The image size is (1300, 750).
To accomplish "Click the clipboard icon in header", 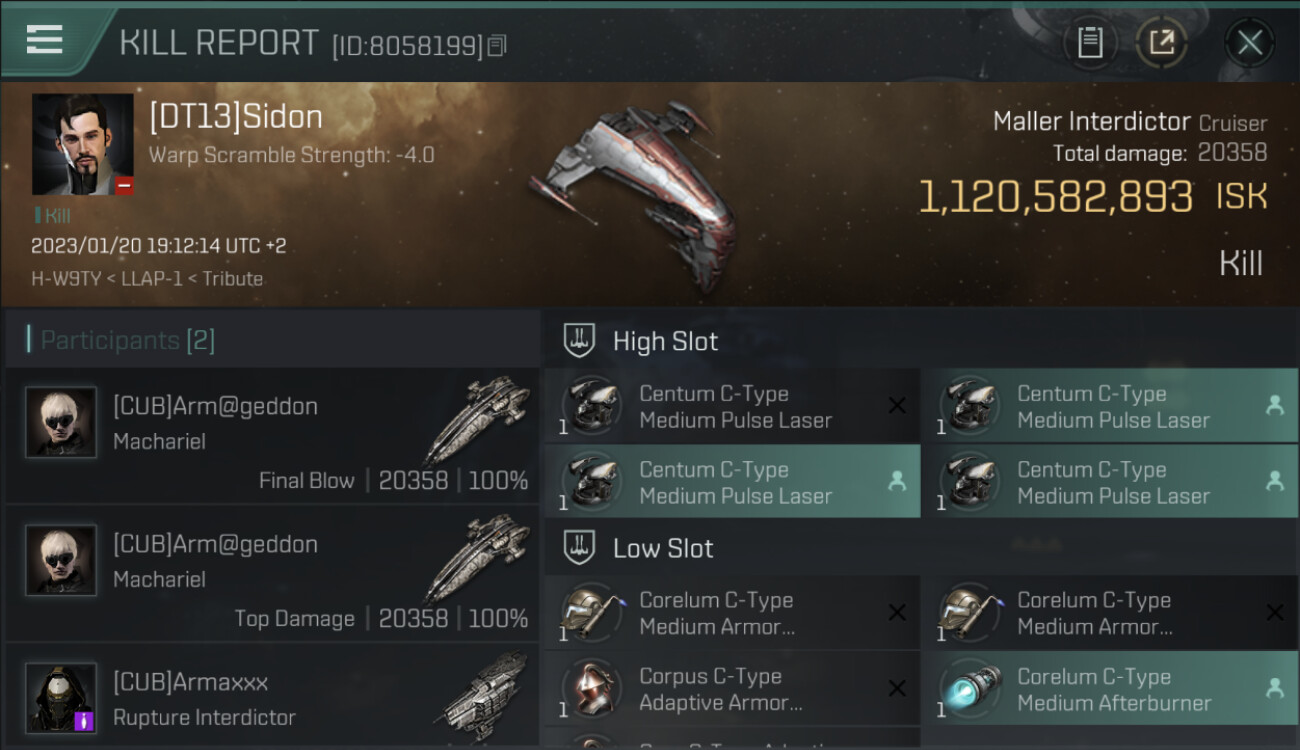I will pos(1090,43).
